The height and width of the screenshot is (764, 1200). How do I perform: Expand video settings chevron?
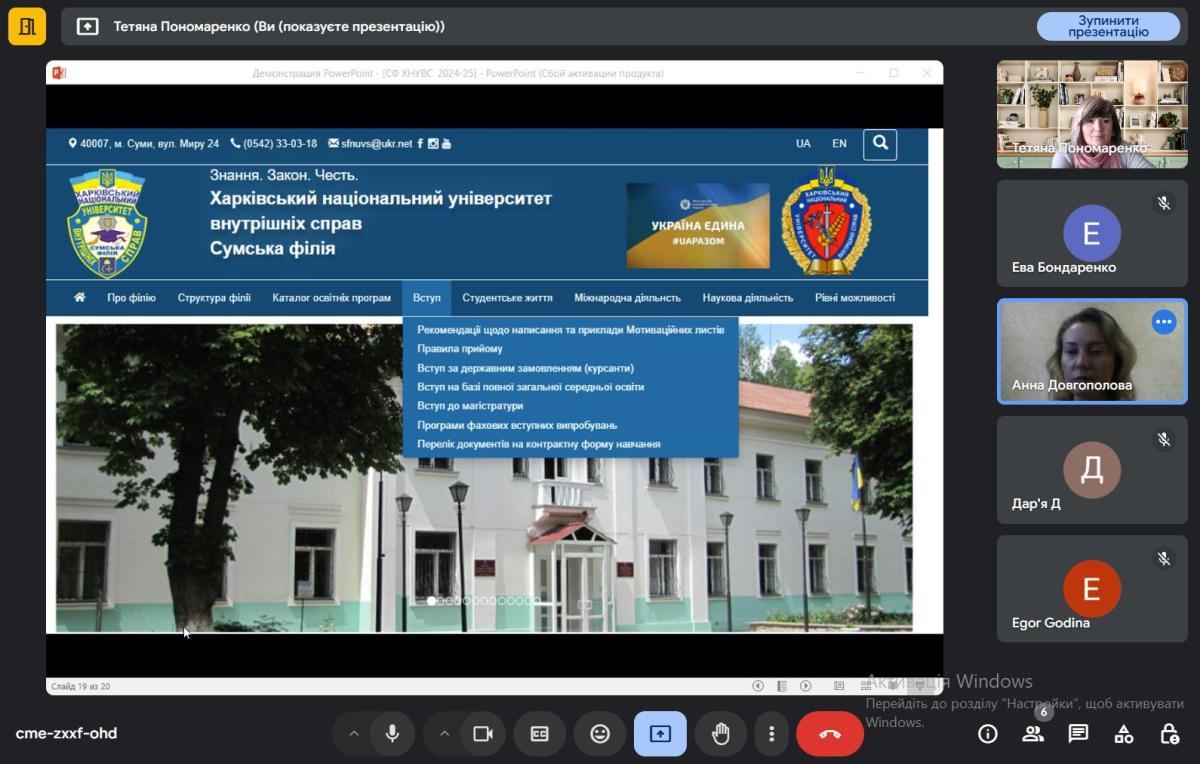pyautogui.click(x=444, y=734)
